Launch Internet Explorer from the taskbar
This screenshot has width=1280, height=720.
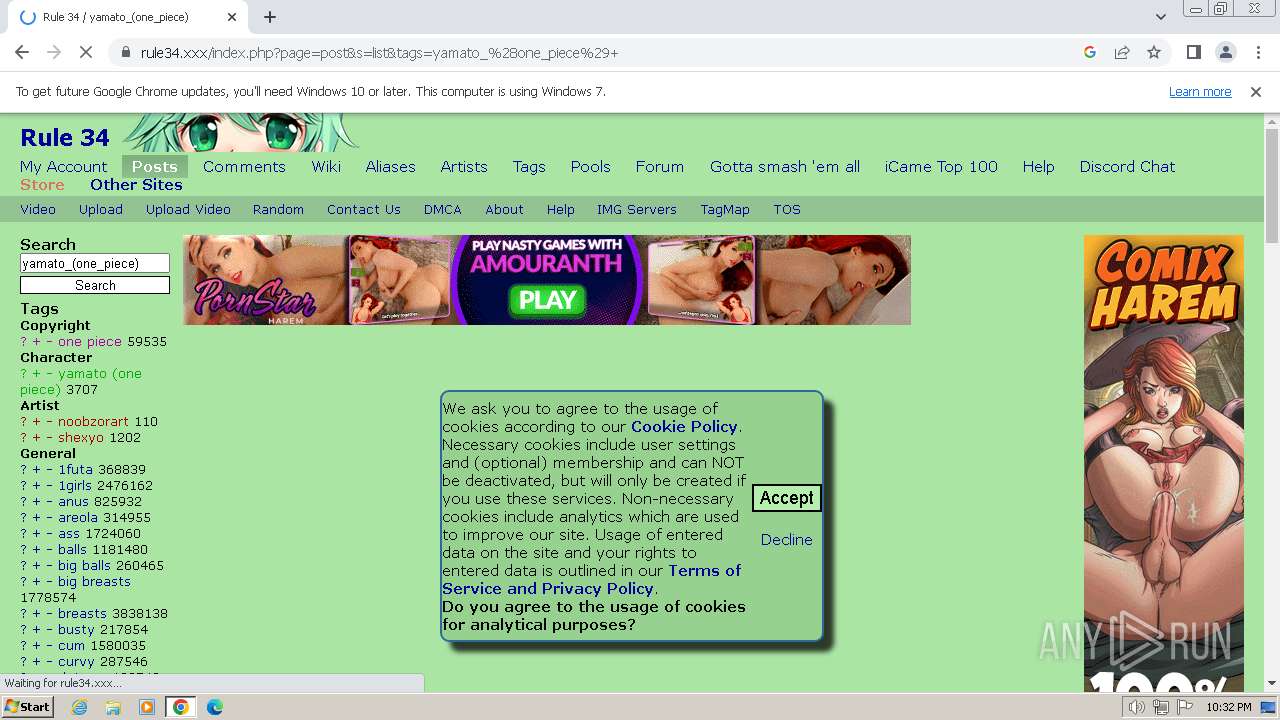[x=79, y=707]
